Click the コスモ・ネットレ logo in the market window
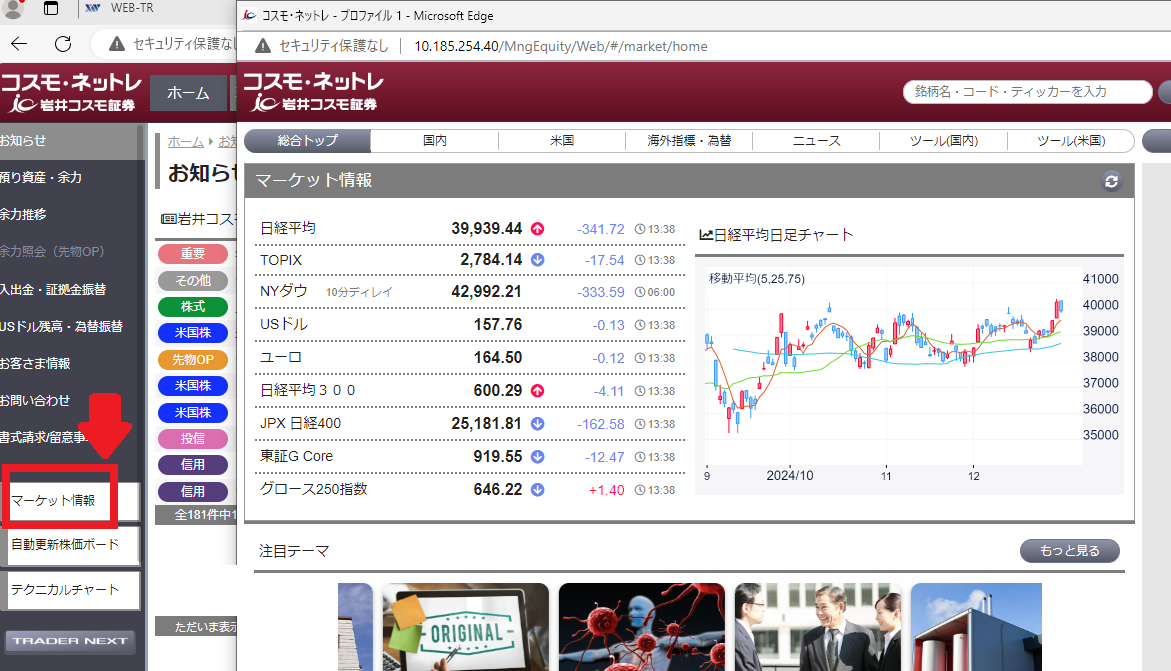 314,91
